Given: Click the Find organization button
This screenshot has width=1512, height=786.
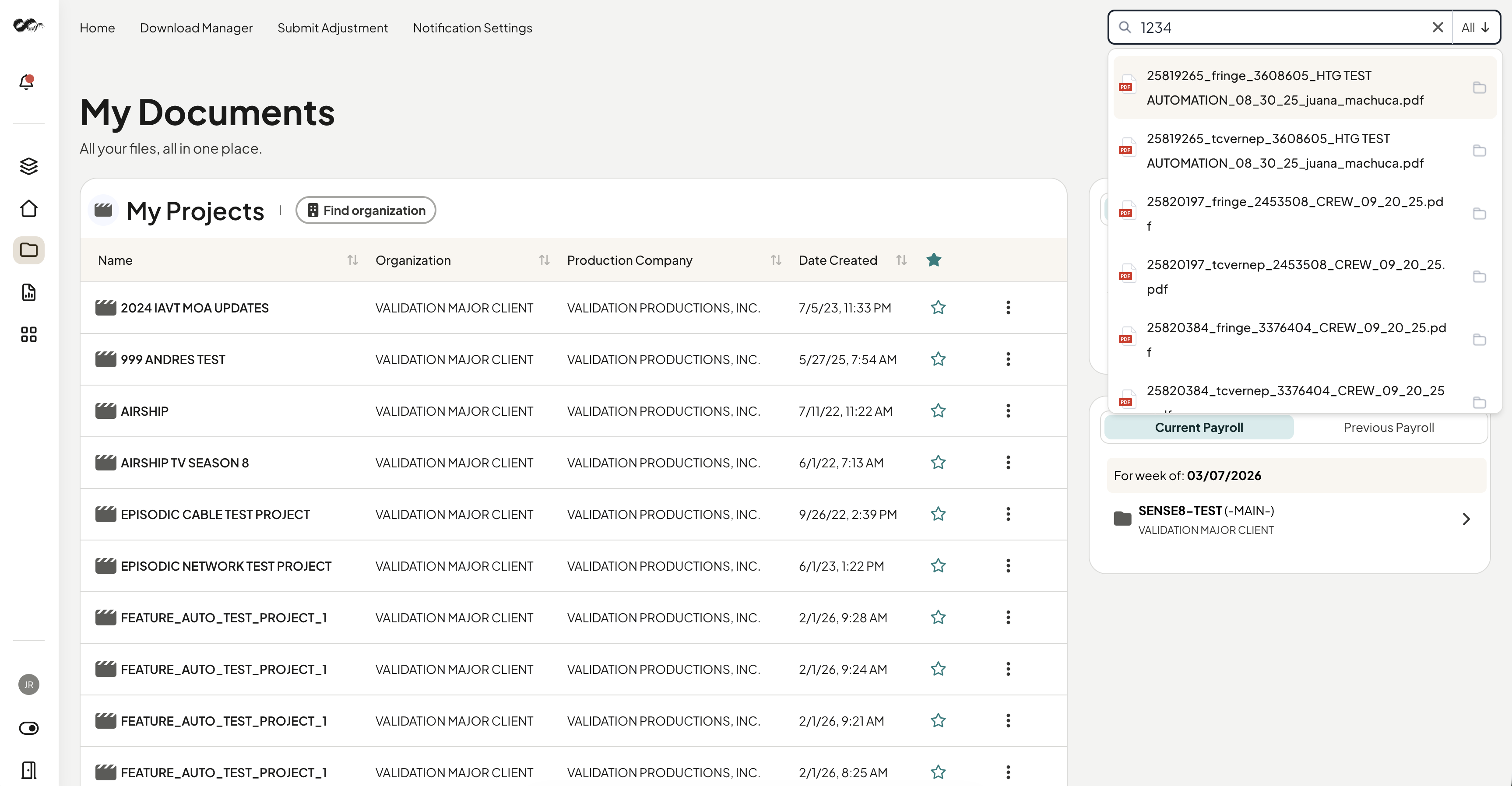Looking at the screenshot, I should click(366, 210).
